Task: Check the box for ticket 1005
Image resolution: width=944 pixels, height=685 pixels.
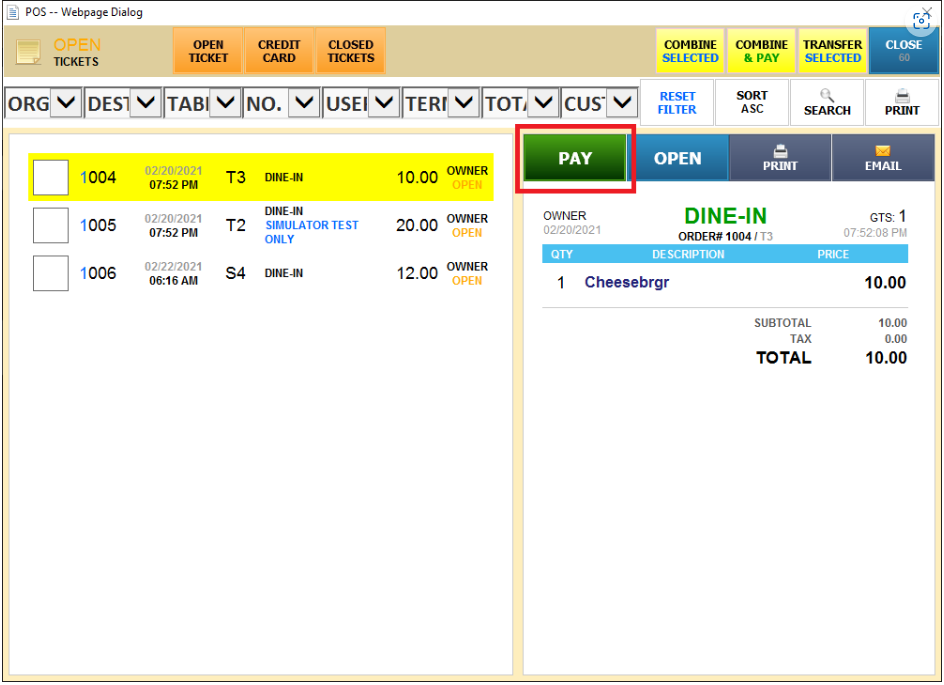Action: pos(51,226)
